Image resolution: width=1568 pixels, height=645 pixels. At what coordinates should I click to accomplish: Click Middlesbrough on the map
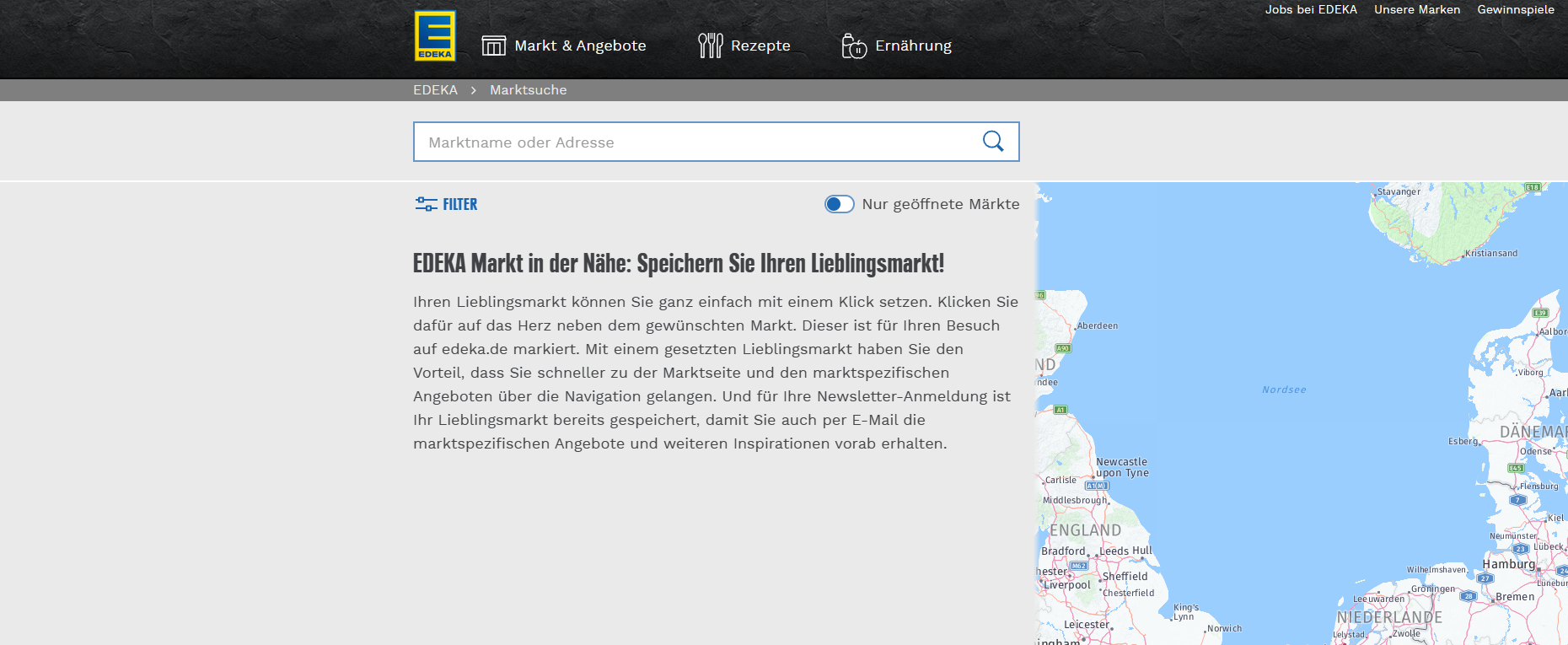click(1075, 500)
